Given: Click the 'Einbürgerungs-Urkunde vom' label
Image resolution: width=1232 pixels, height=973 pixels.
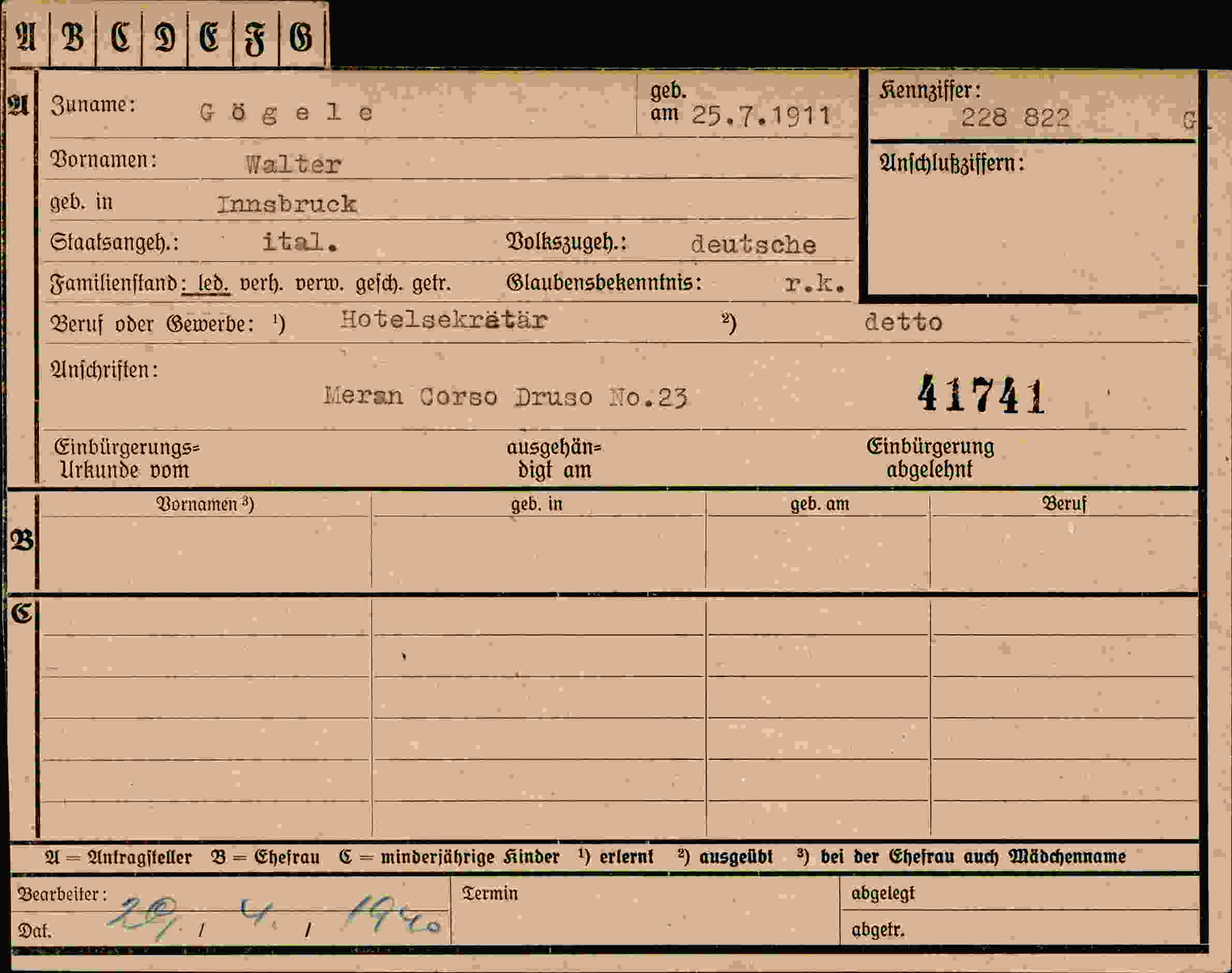Looking at the screenshot, I should point(127,459).
